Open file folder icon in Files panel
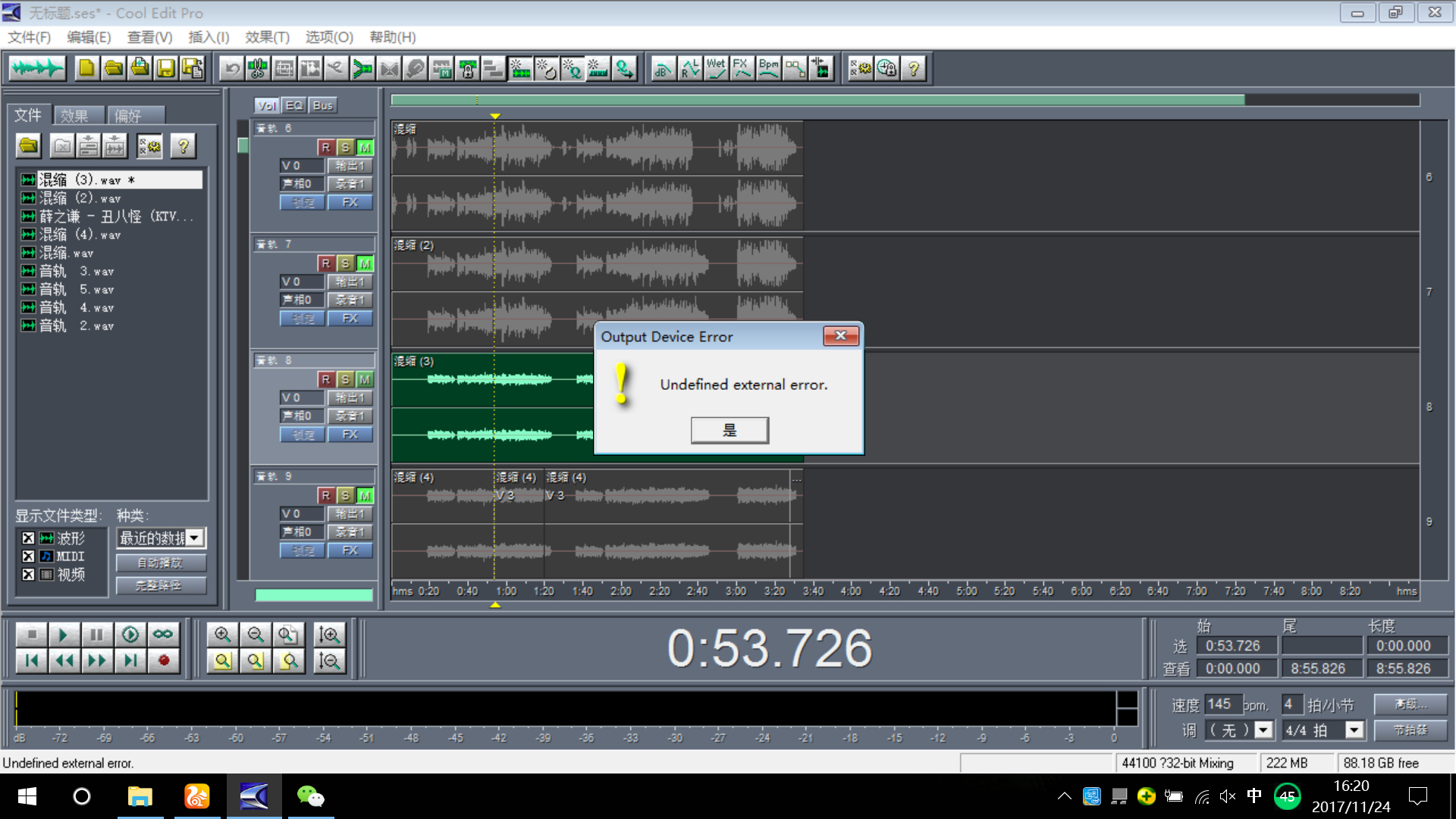Screen dimensions: 1456x819 (x=29, y=146)
